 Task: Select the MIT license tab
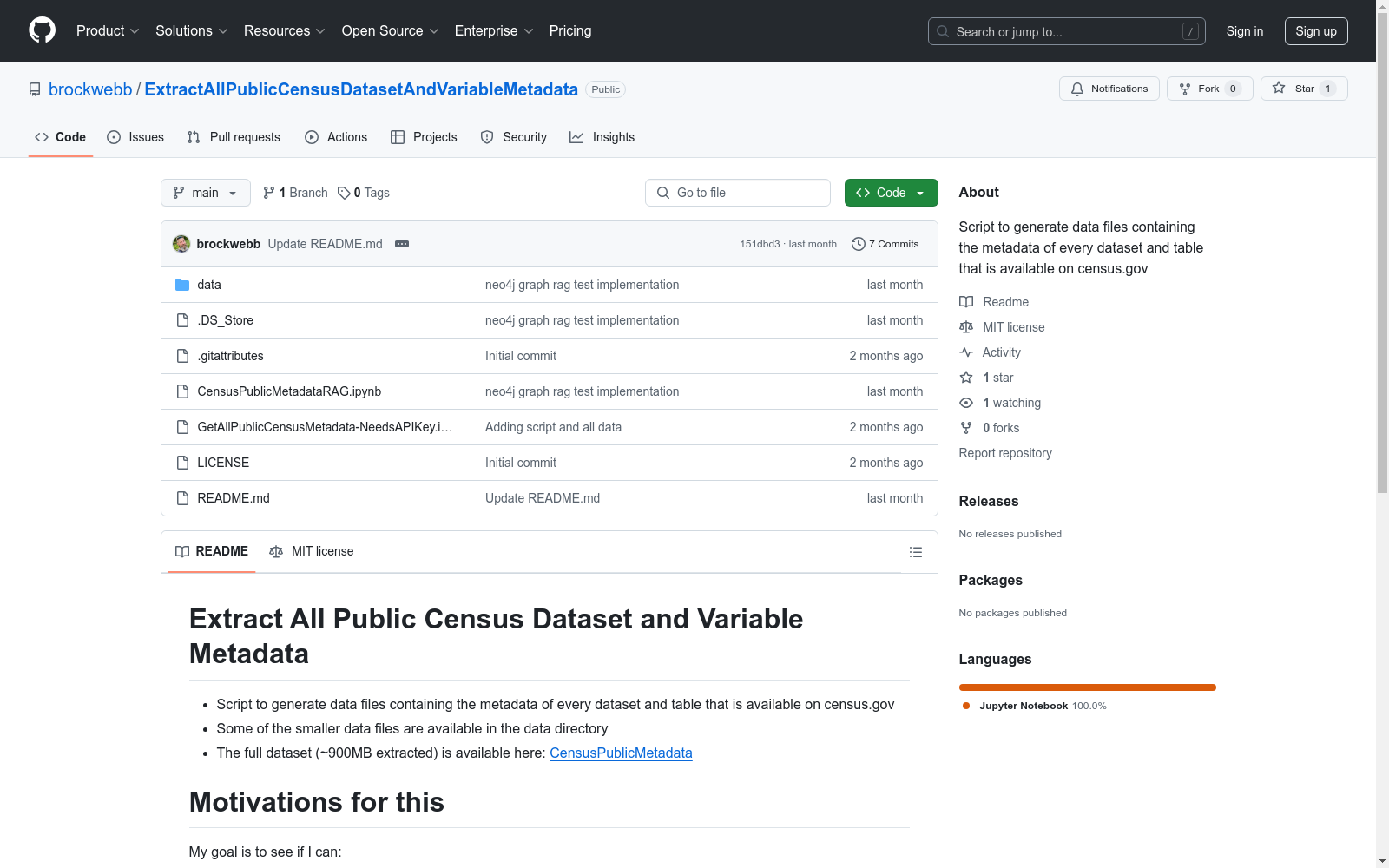coord(312,551)
